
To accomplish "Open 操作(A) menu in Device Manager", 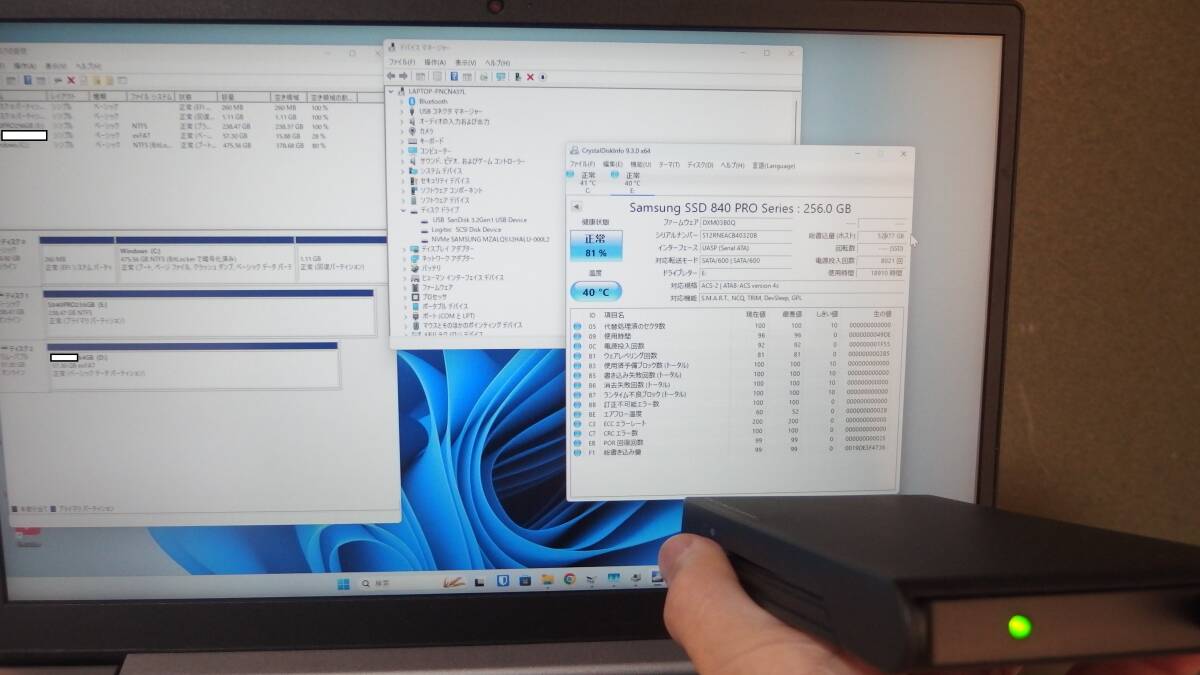I will click(434, 62).
